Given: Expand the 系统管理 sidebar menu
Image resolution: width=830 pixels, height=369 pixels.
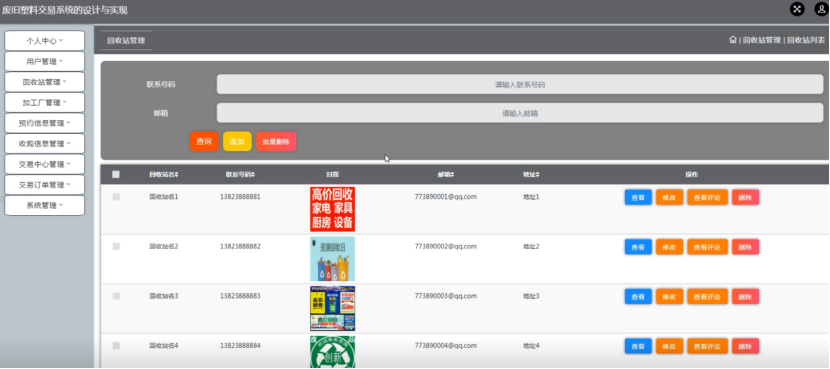Looking at the screenshot, I should 44,205.
